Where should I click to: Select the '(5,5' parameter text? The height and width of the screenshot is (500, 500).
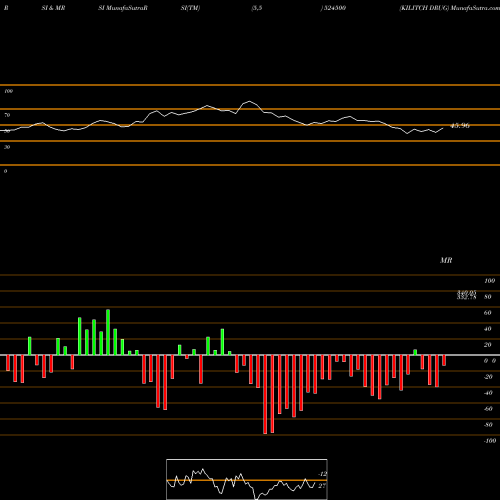[x=257, y=8]
